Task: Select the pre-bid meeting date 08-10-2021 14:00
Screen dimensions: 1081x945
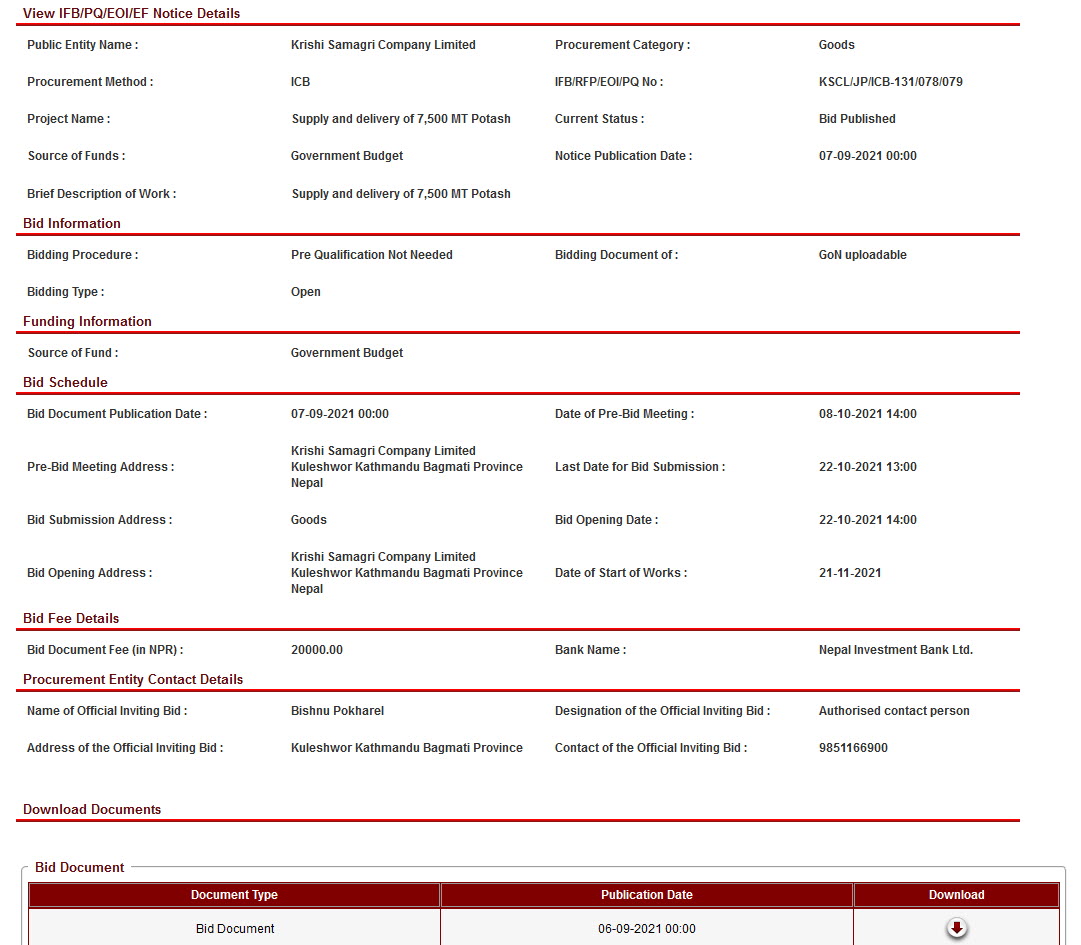Action: 867,414
